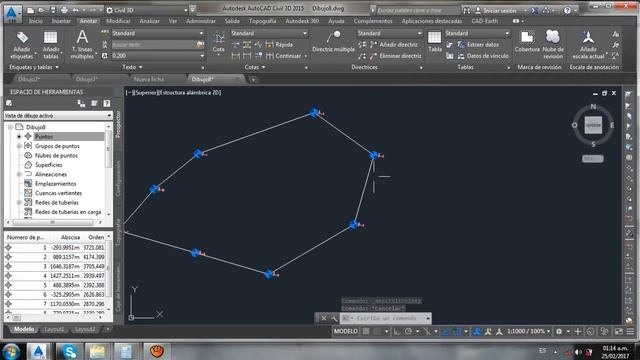Expand the Alineaciones tree node

(19, 174)
